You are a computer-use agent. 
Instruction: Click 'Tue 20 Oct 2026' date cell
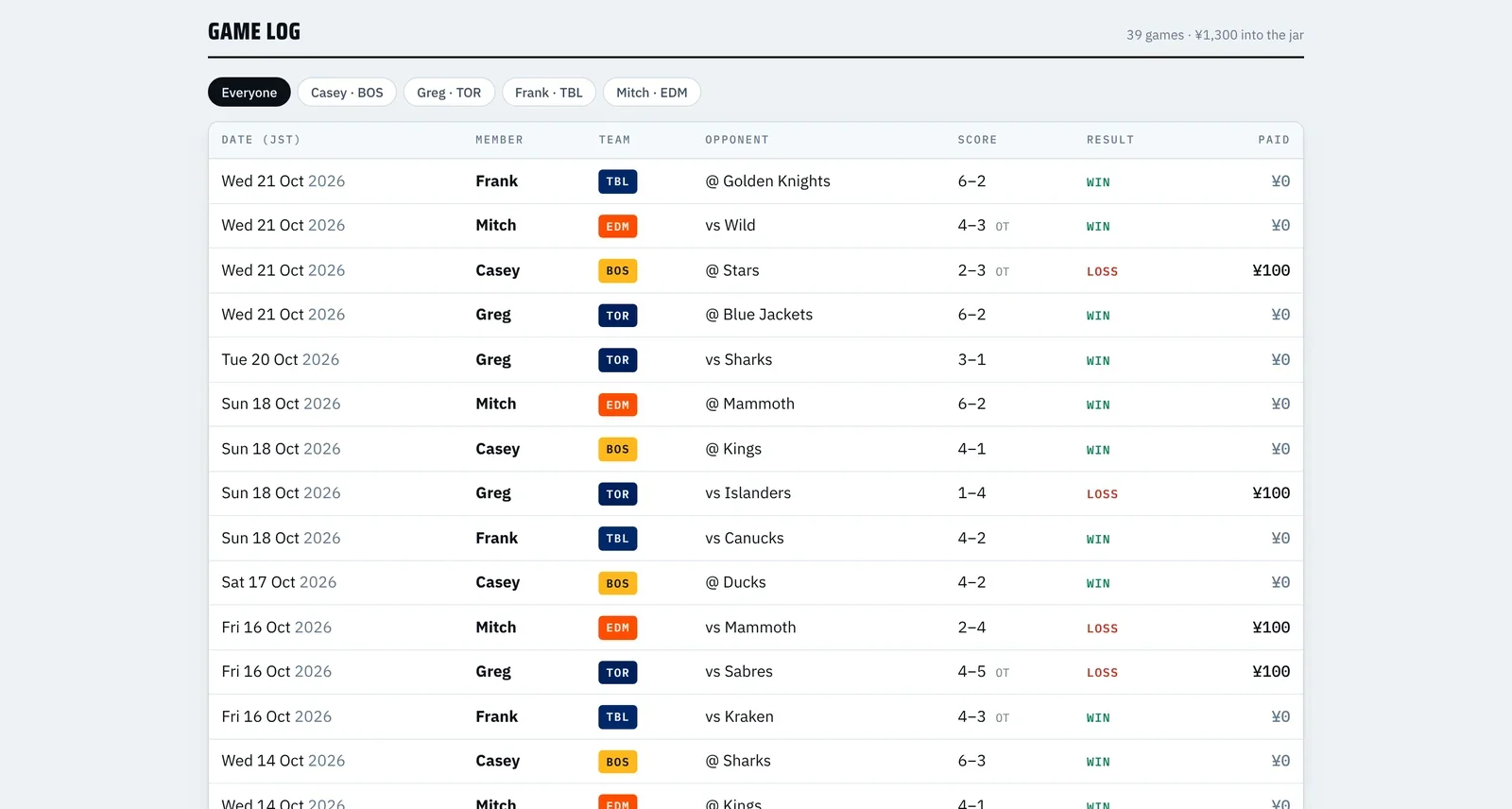281,360
